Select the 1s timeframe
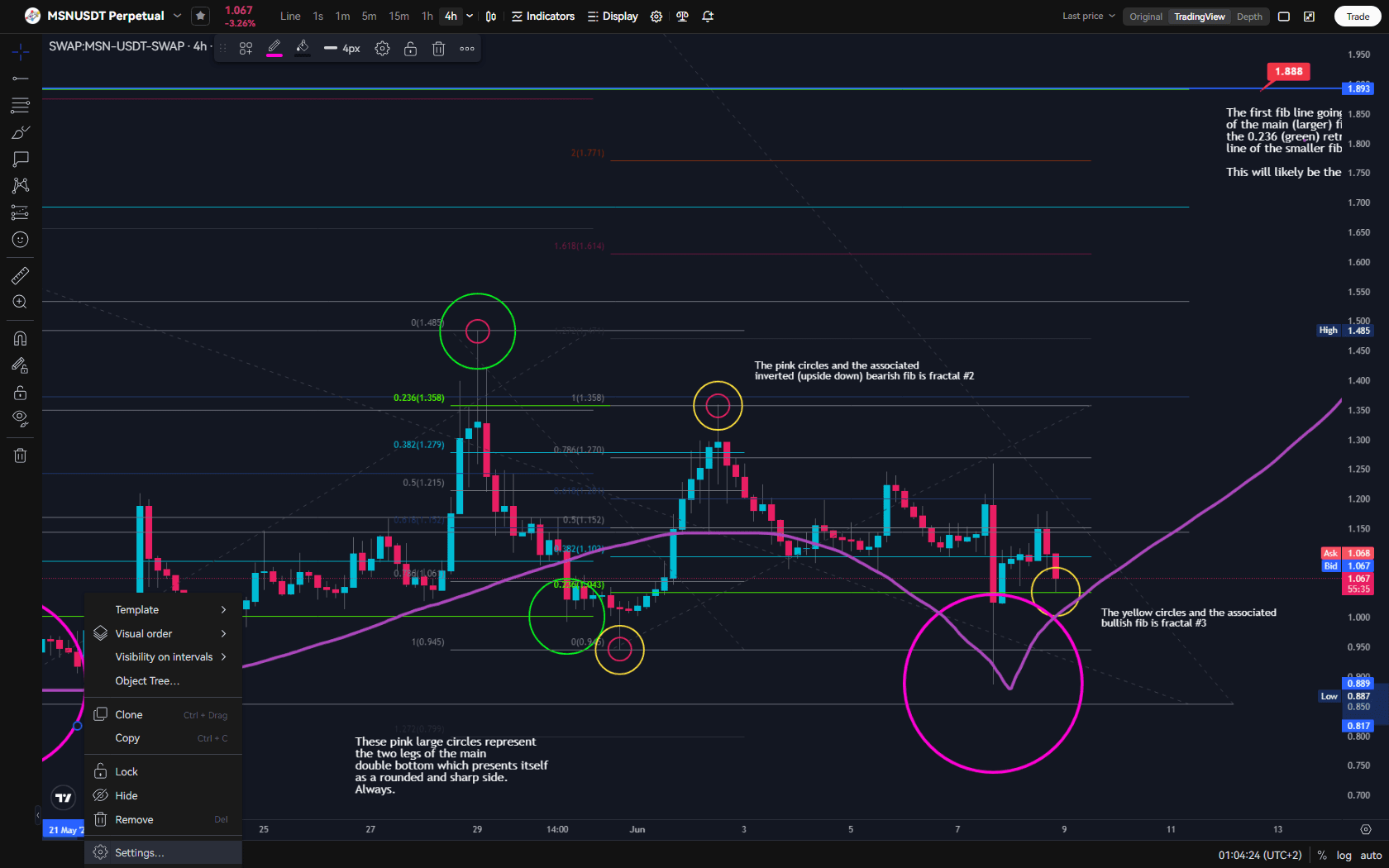 [318, 16]
